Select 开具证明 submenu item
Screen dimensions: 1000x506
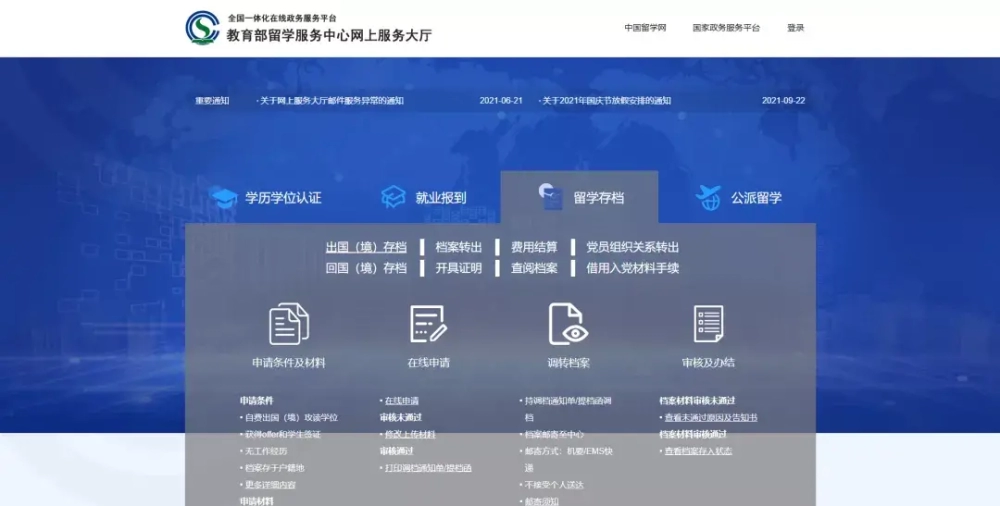pyautogui.click(x=459, y=268)
